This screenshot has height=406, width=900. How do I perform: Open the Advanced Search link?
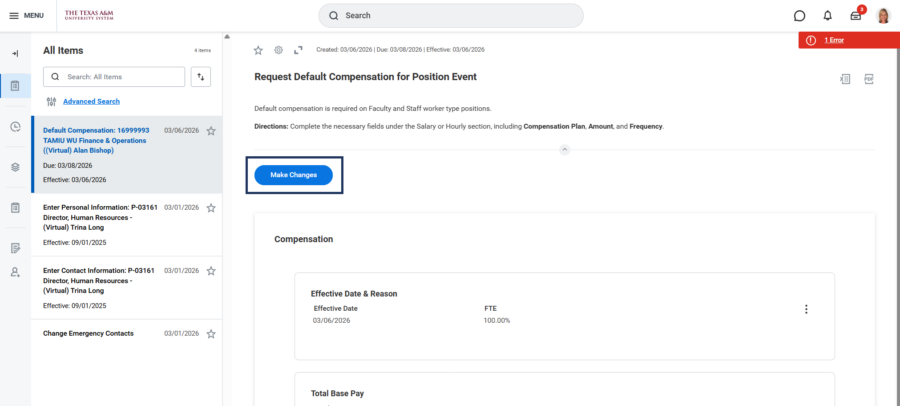pyautogui.click(x=91, y=102)
